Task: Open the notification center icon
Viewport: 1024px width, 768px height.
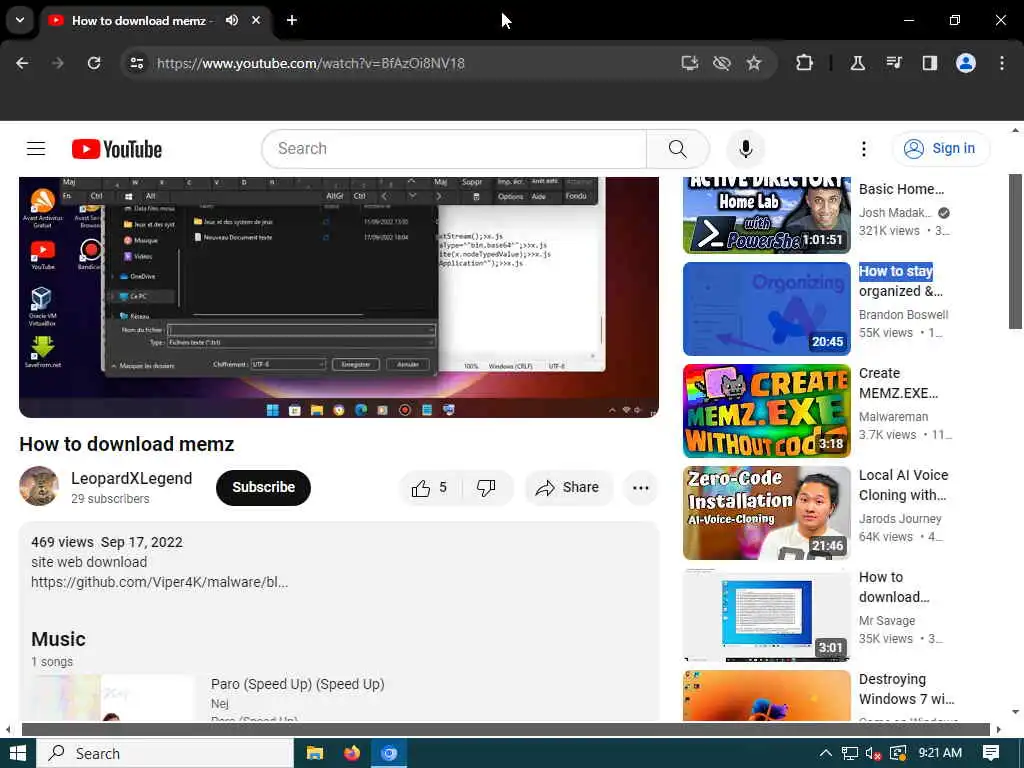Action: tap(991, 754)
